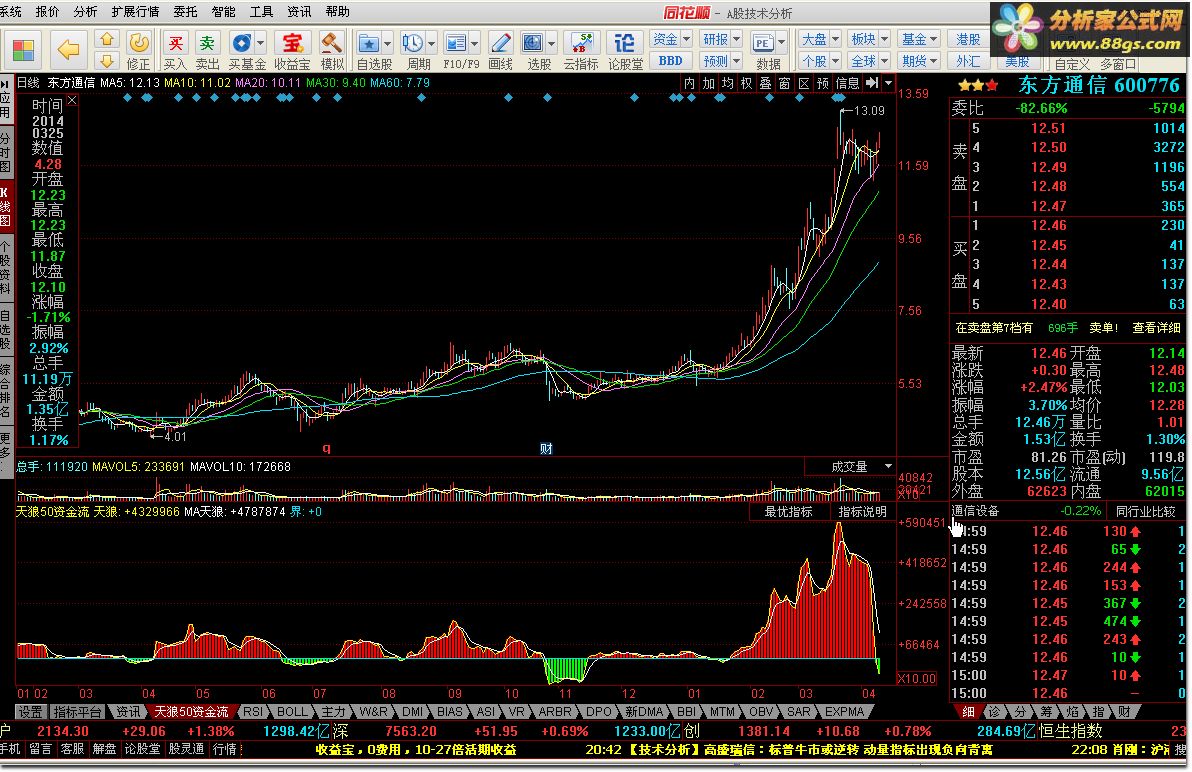Viewport: 1192px width, 772px height.
Task: Click the 外汇 toolbar button
Action: coord(968,61)
